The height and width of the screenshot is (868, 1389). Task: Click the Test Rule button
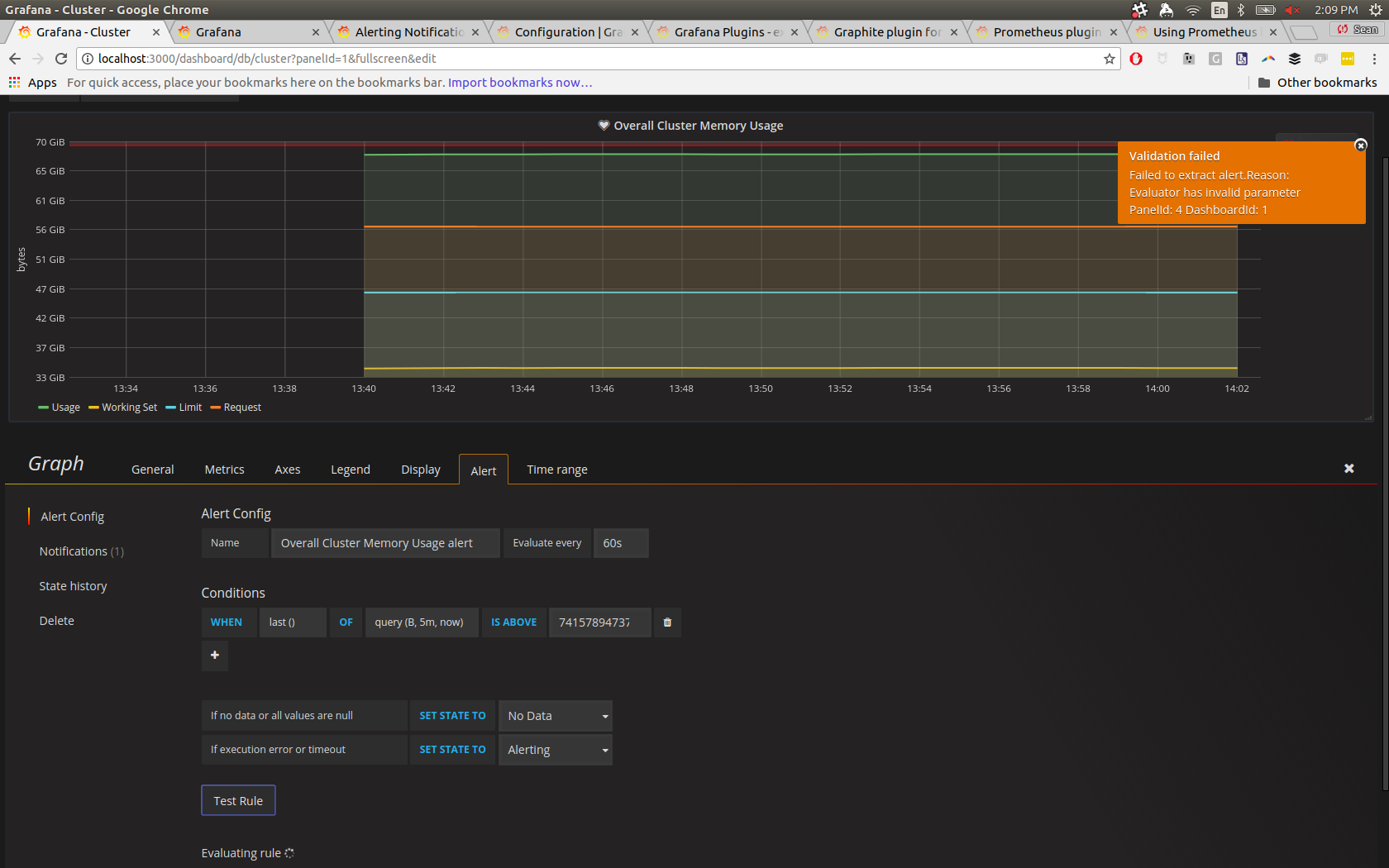pos(238,800)
